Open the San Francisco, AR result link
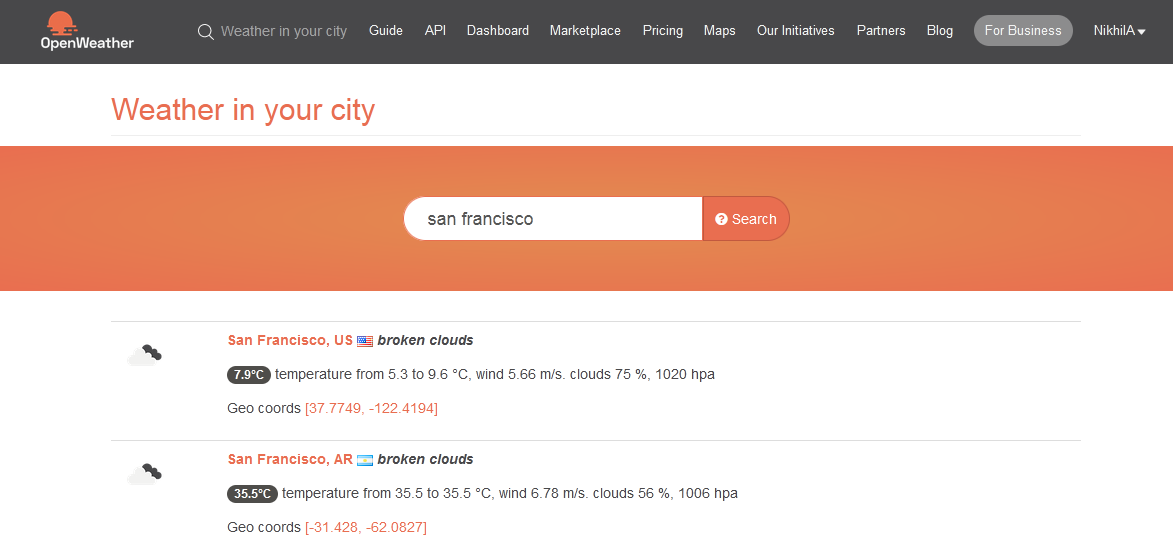The image size is (1173, 535). [290, 459]
